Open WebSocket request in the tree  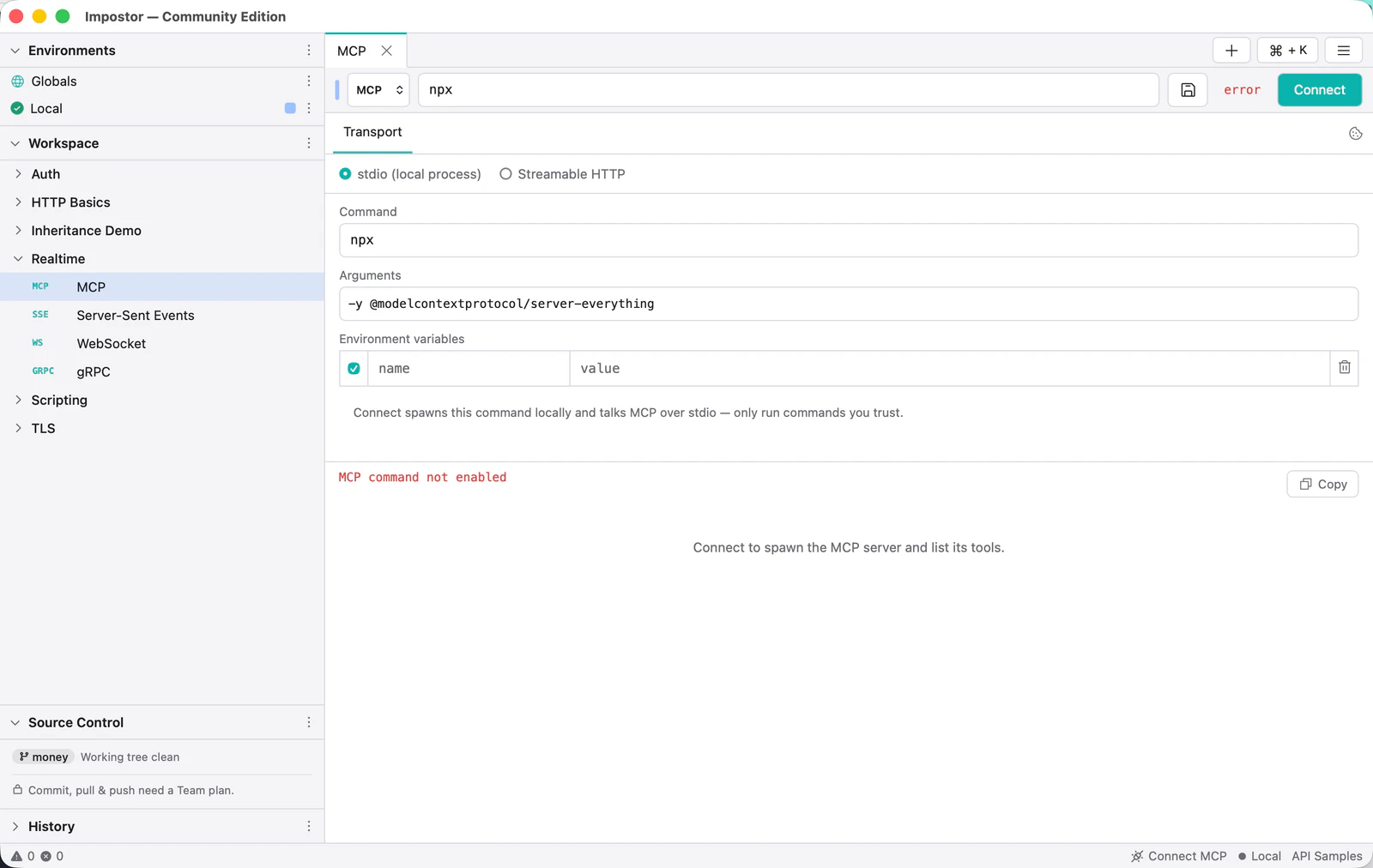click(162, 343)
